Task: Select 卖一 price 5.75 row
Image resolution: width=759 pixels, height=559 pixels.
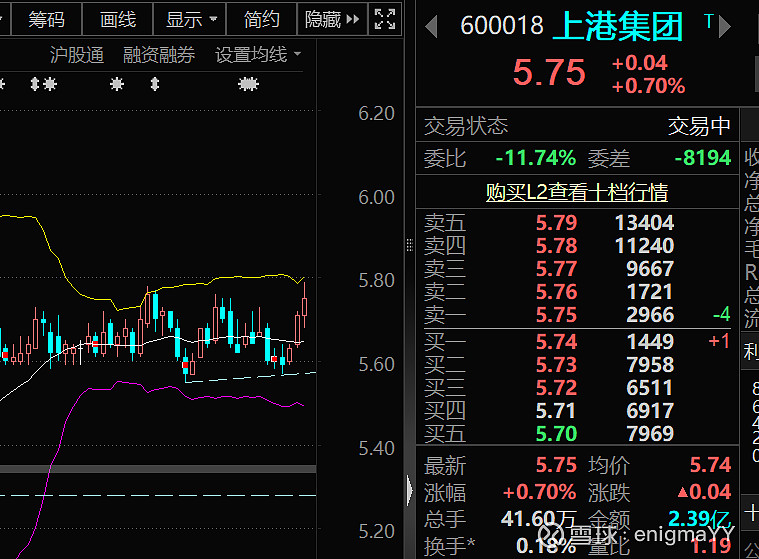Action: [x=577, y=315]
